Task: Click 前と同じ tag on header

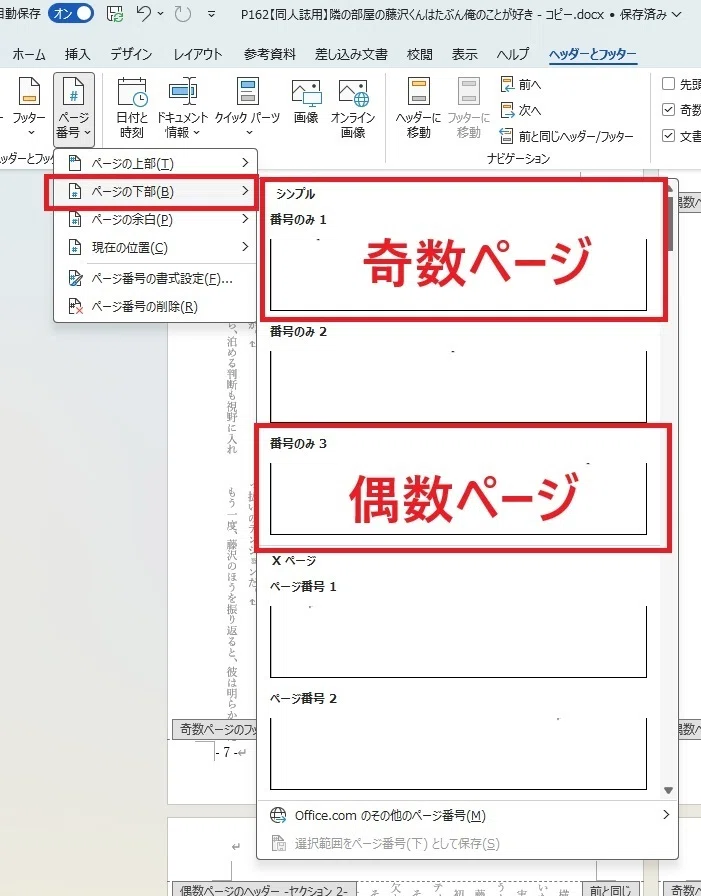Action: (x=610, y=890)
